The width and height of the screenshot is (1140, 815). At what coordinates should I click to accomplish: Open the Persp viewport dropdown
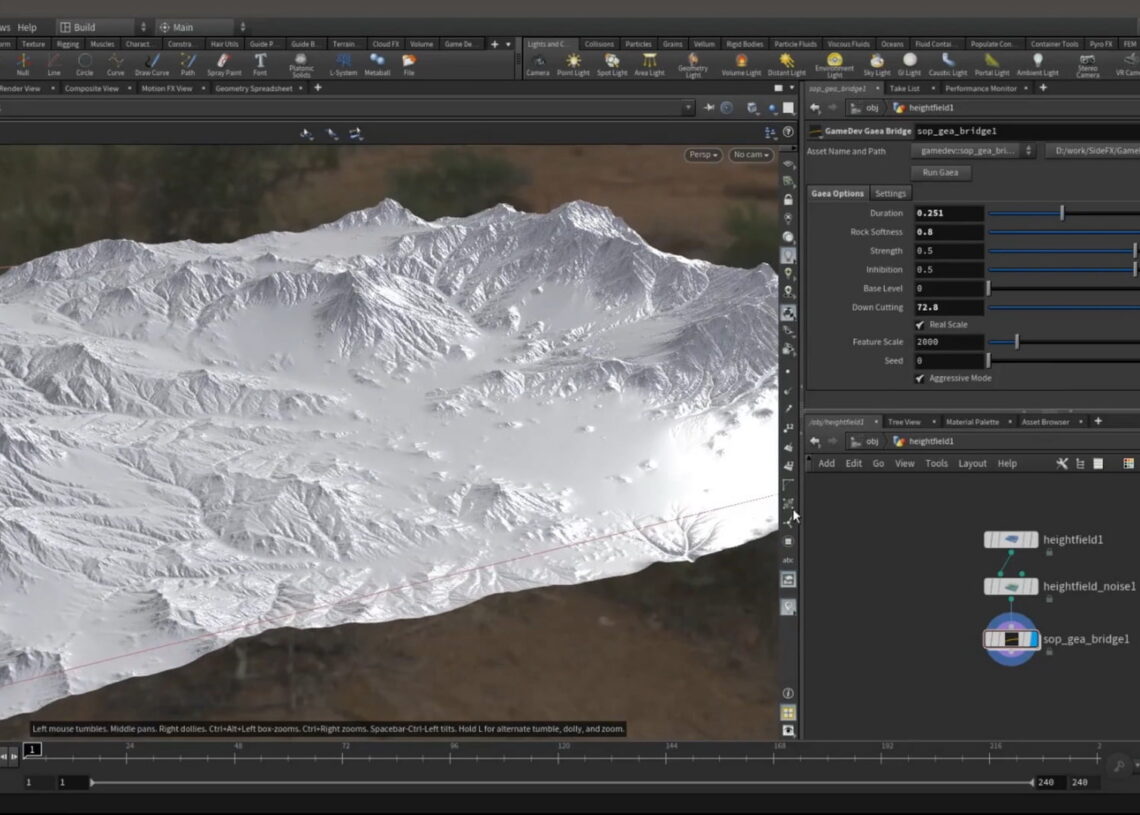coord(706,155)
